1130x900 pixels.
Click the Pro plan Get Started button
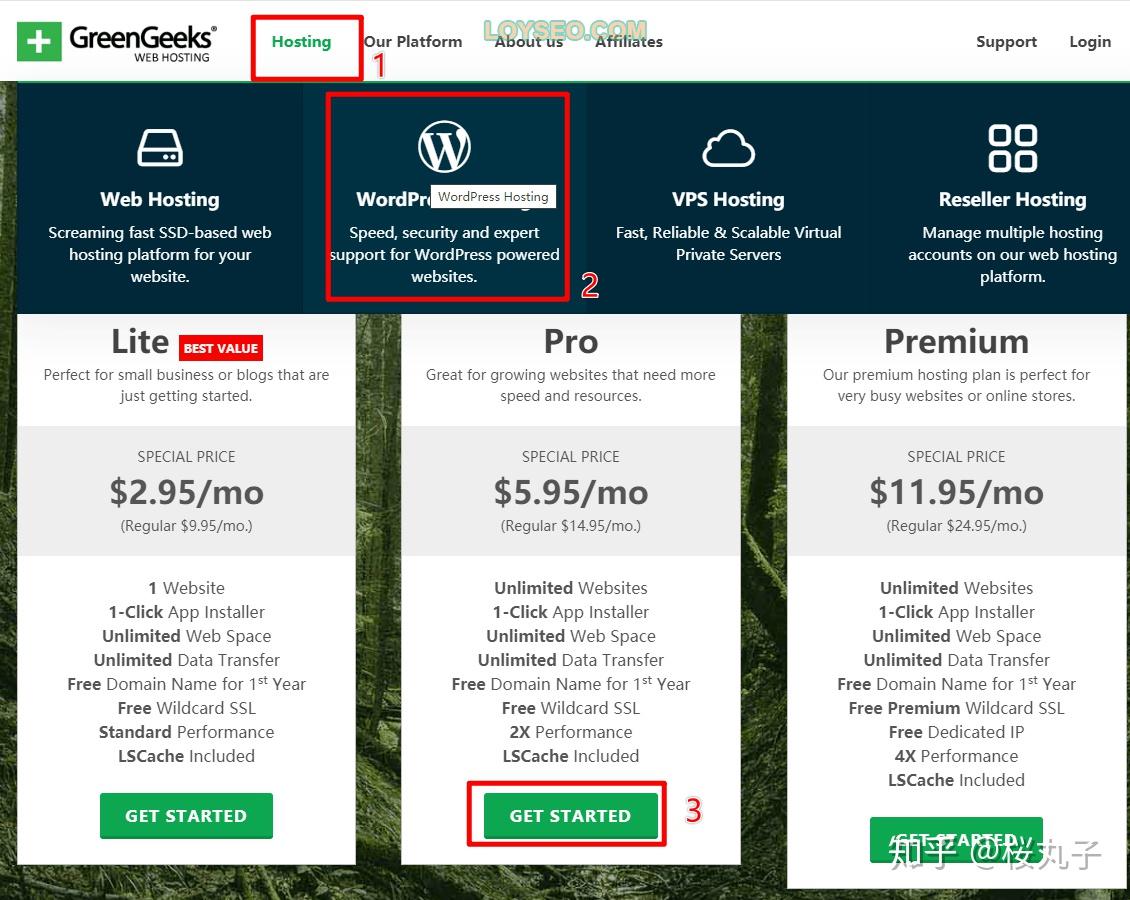coord(571,816)
